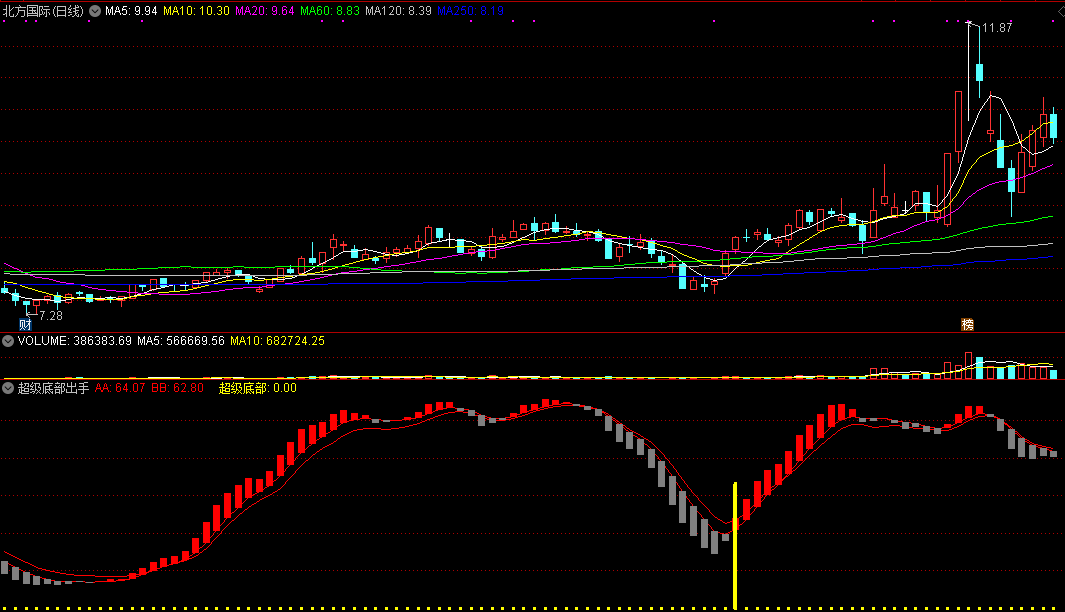
Task: Click the 榜 marker icon below the chart
Action: (967, 325)
